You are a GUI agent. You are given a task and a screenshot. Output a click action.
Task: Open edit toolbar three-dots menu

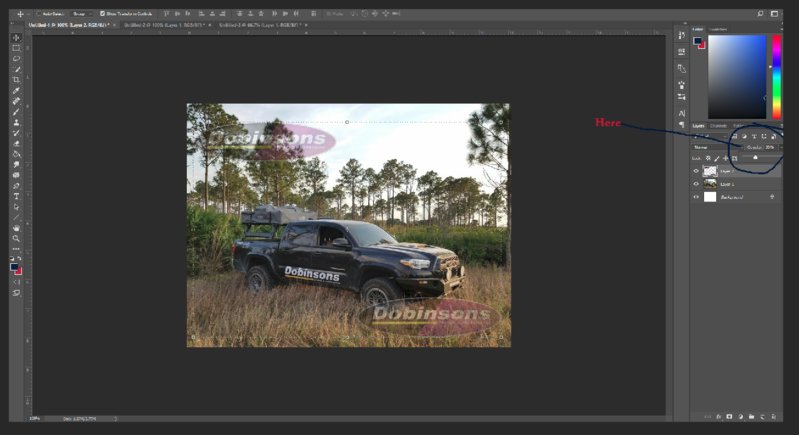click(x=16, y=249)
